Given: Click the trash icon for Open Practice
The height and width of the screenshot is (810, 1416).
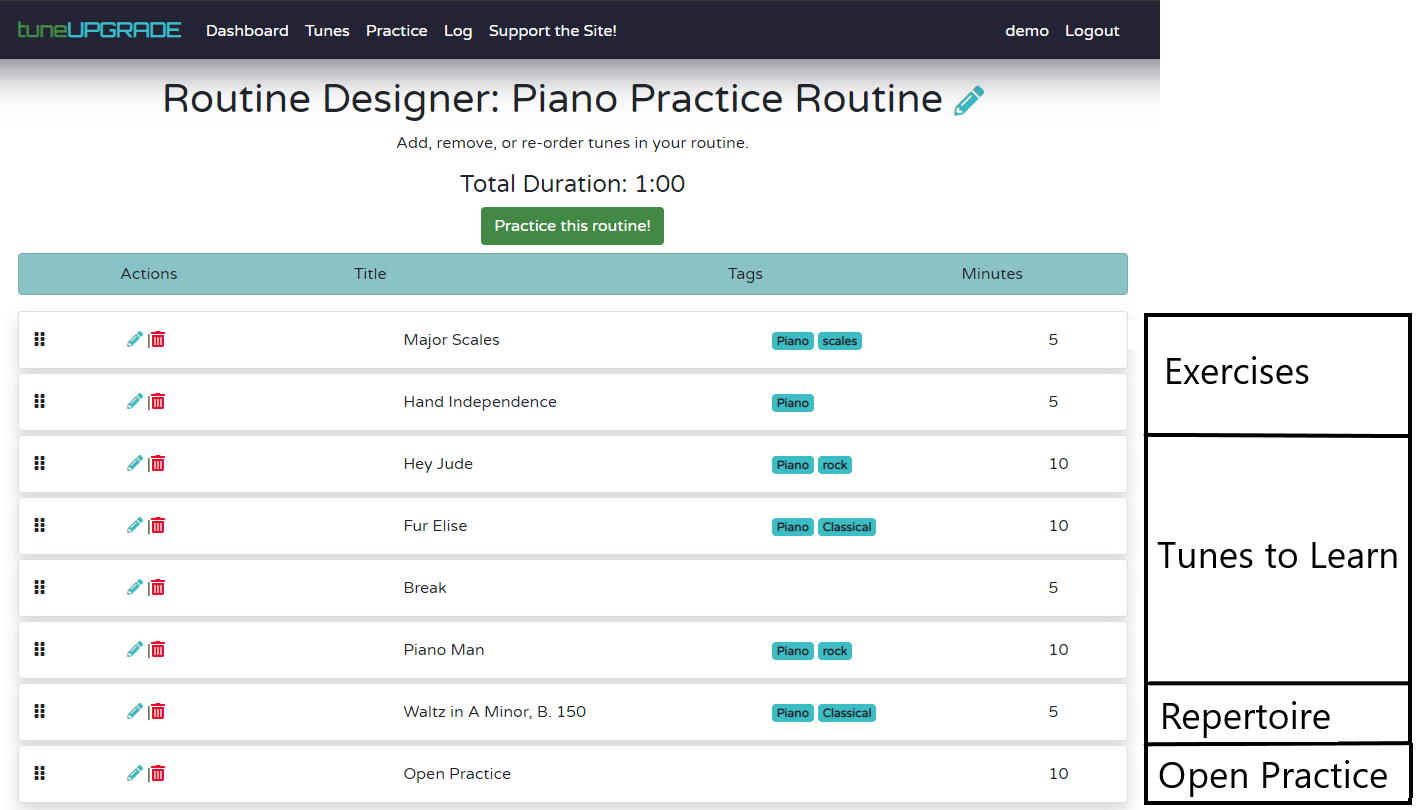Looking at the screenshot, I should [158, 773].
